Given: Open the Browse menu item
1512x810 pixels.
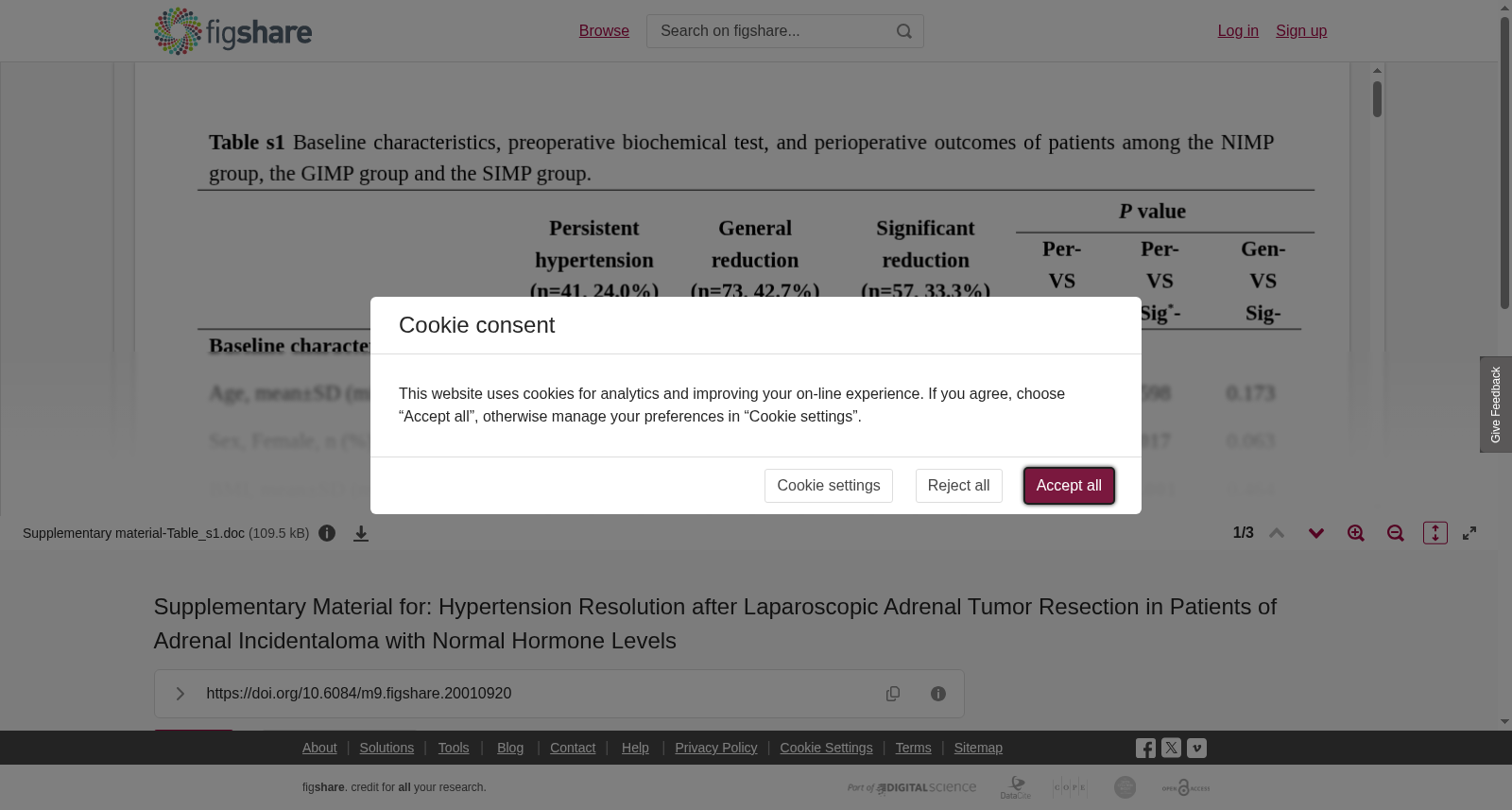Looking at the screenshot, I should tap(604, 31).
